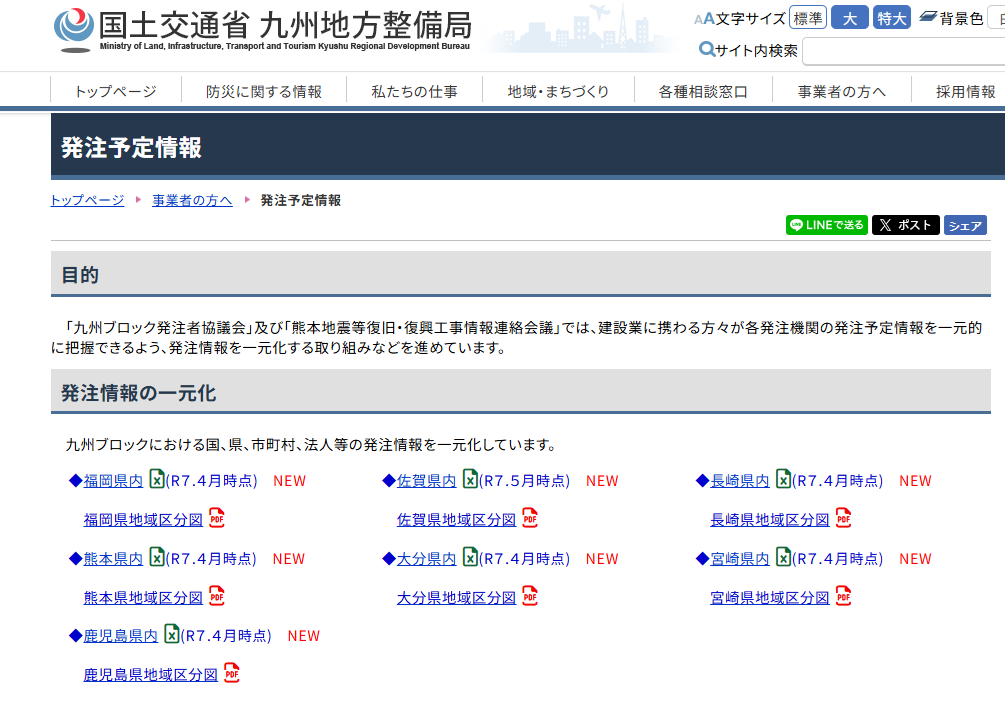Click the サイト内検索 search field
This screenshot has height=708, width=1005.
pos(902,51)
